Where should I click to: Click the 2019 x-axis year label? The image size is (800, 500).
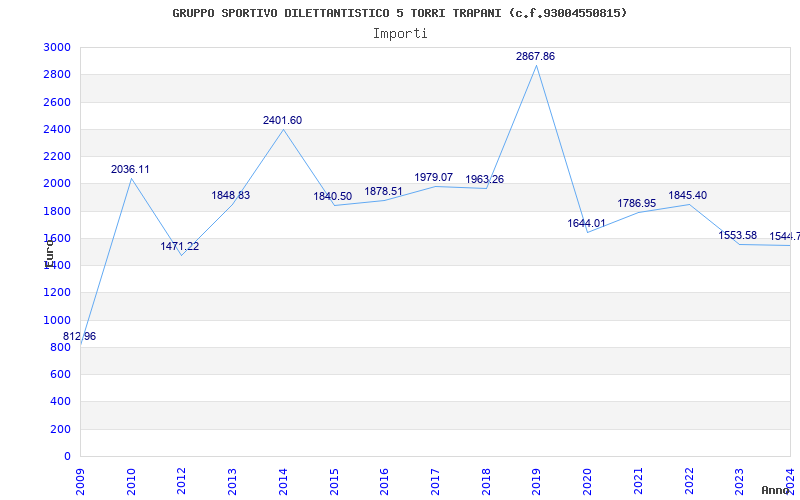click(537, 481)
